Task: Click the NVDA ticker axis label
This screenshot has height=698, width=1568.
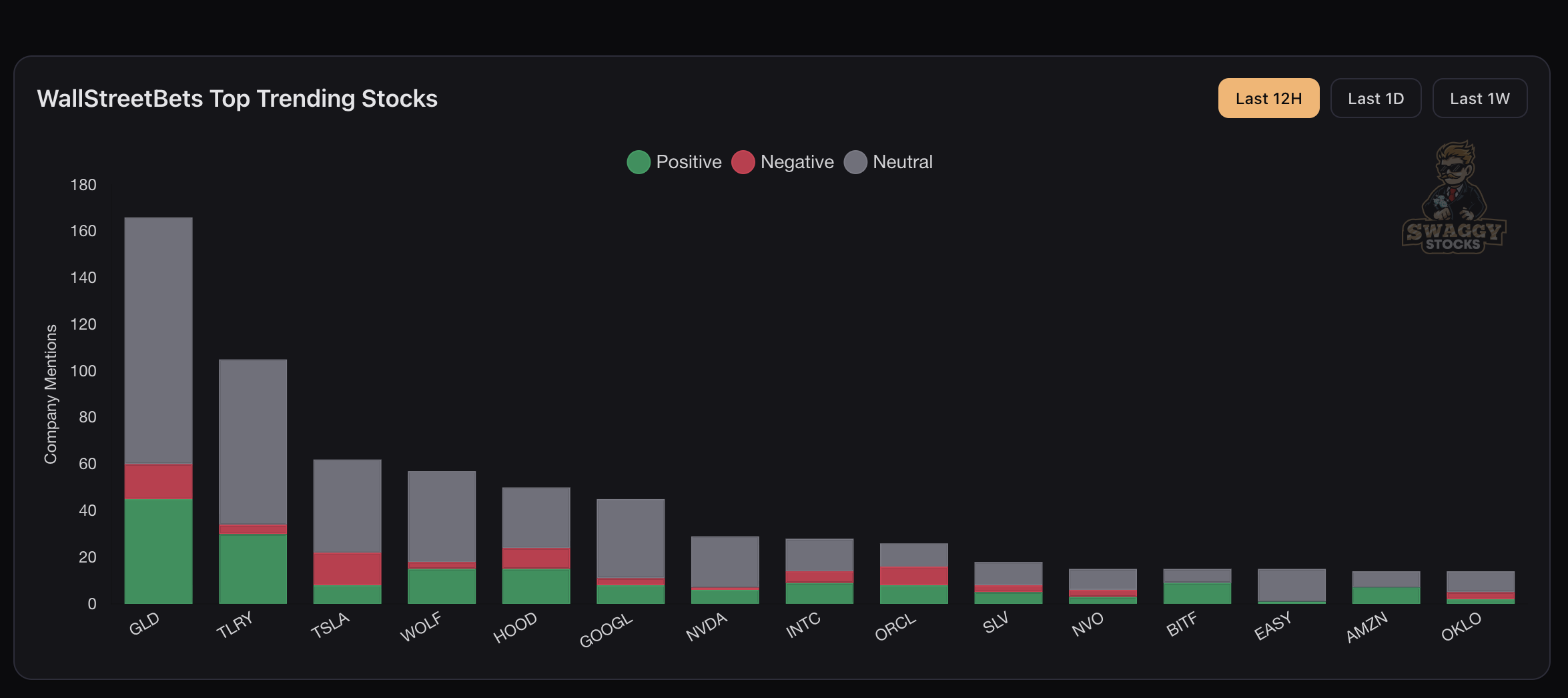Action: coord(707,627)
